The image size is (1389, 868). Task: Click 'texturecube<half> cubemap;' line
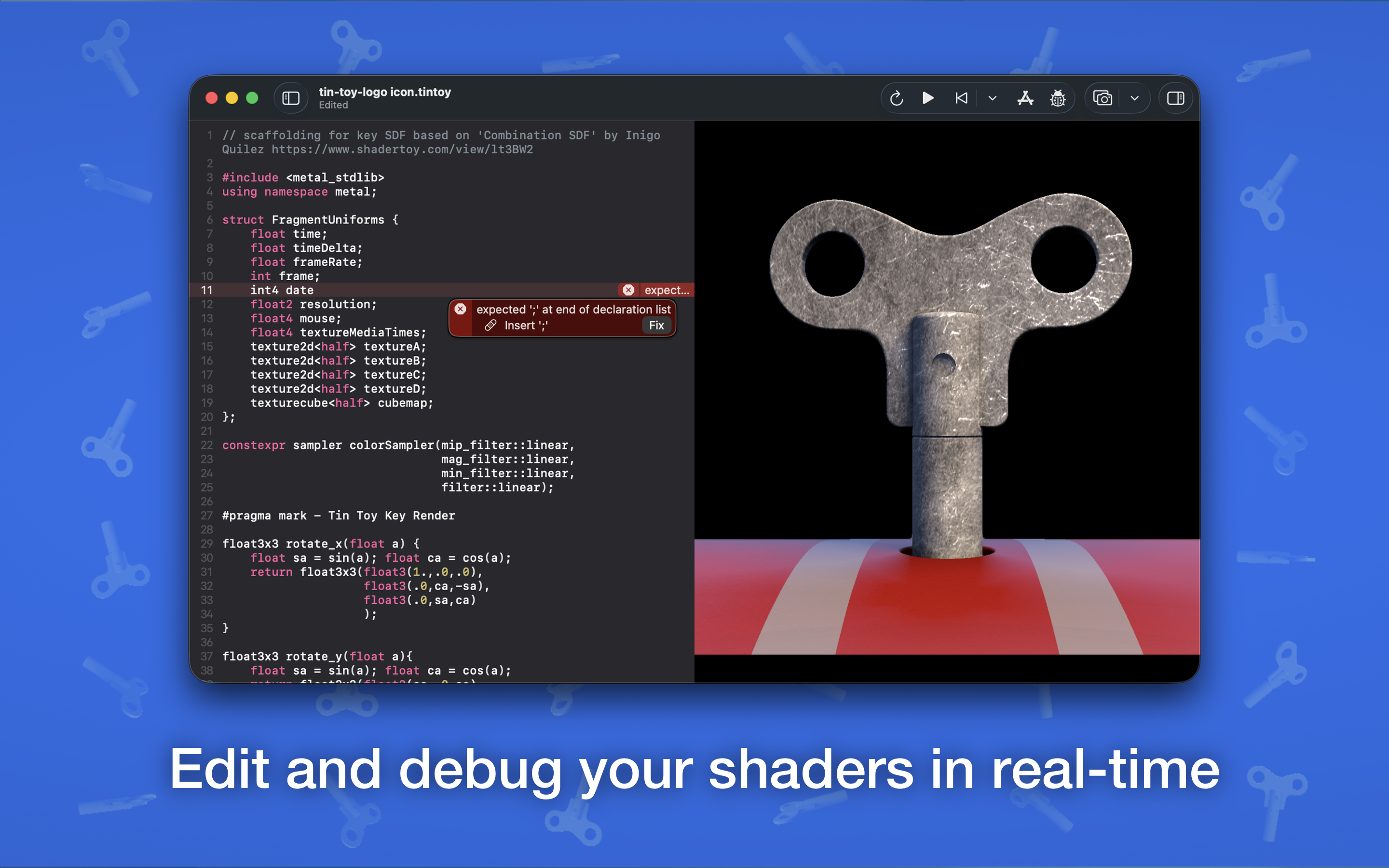pos(342,403)
